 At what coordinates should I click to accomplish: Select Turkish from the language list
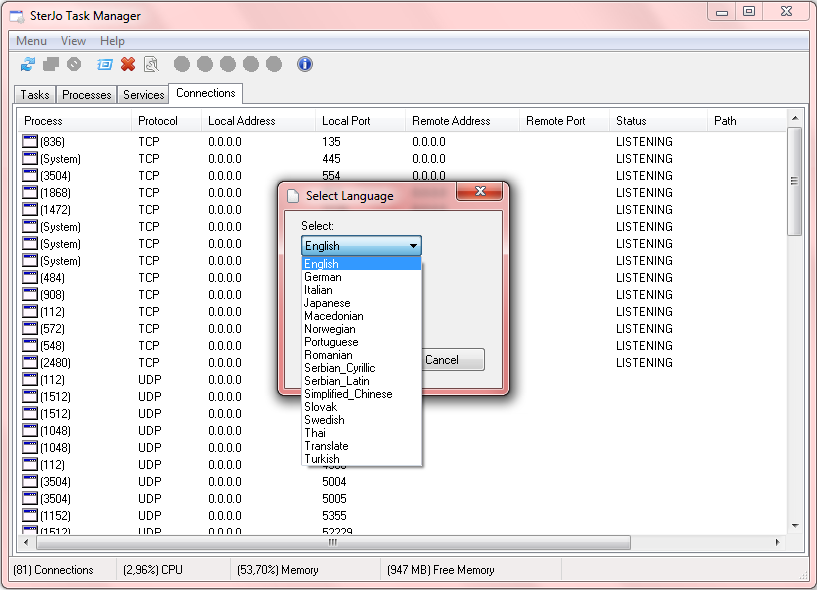(x=322, y=459)
